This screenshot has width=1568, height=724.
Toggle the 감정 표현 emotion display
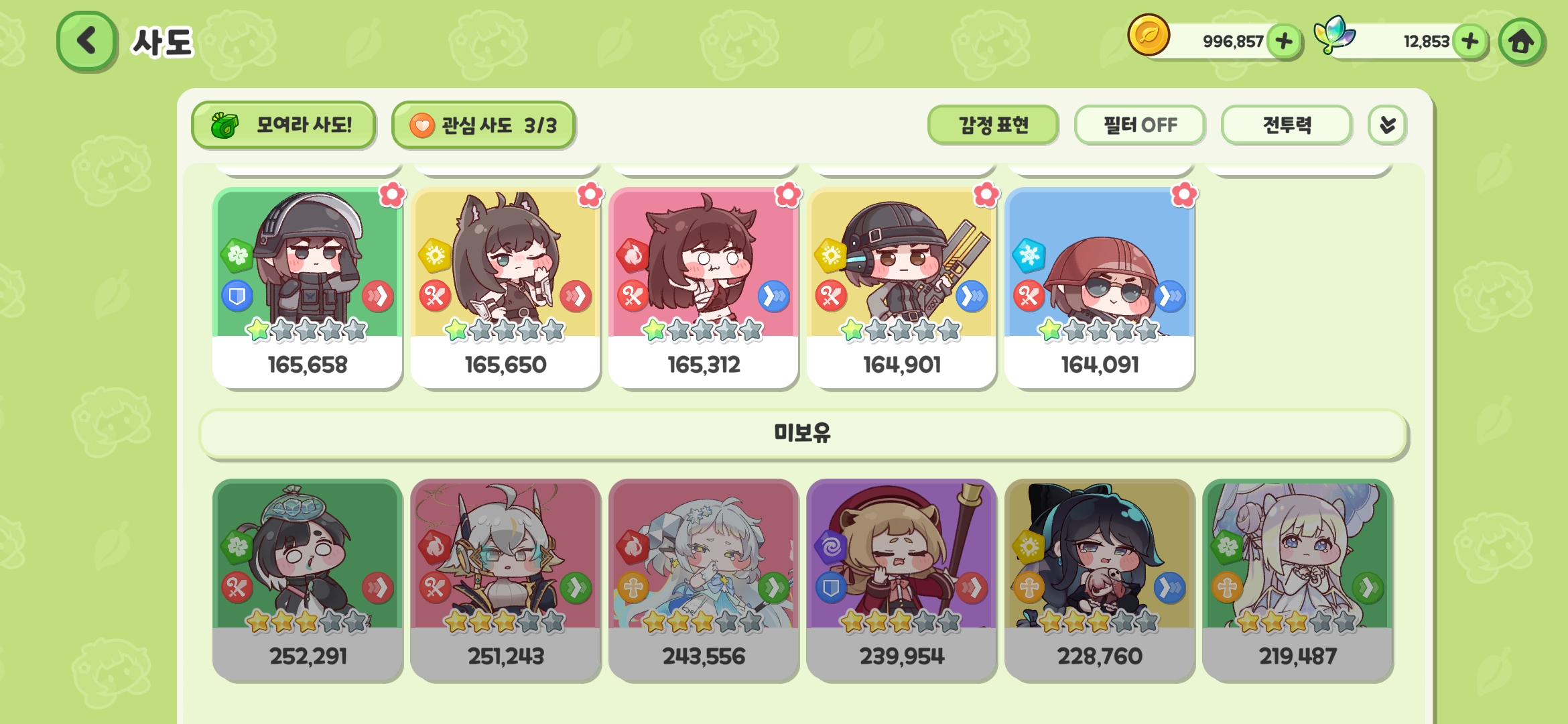[x=993, y=125]
